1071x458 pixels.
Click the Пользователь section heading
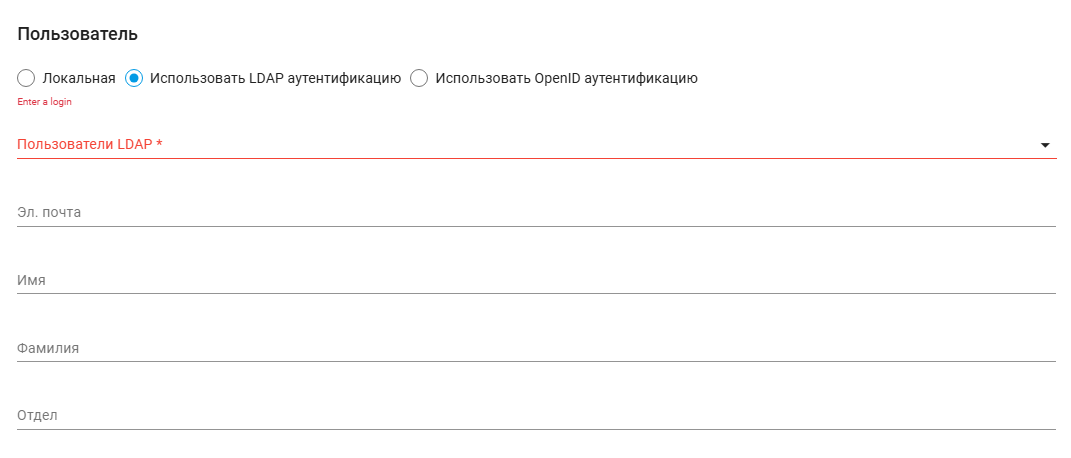coord(77,34)
